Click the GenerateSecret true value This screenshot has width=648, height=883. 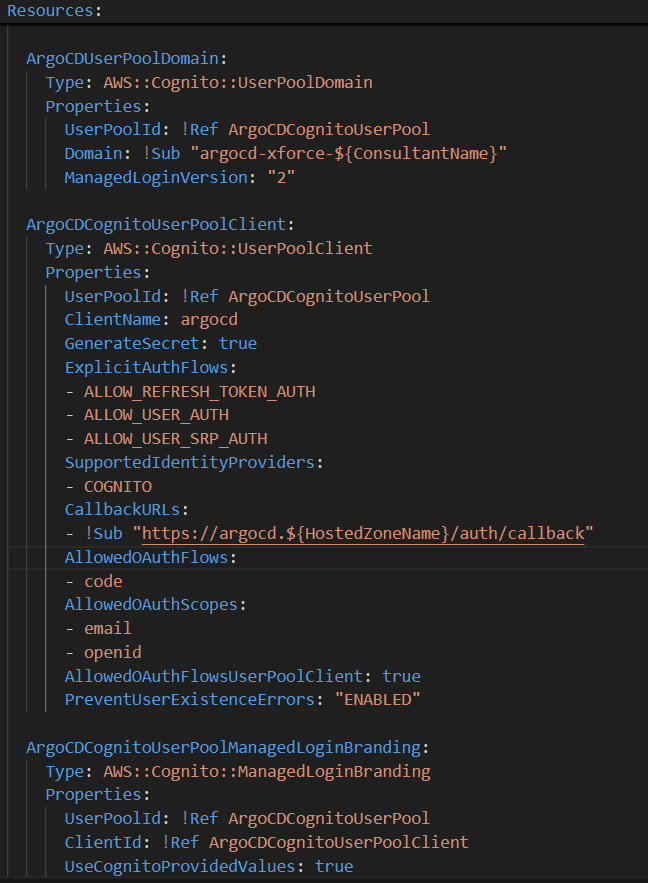coord(237,344)
